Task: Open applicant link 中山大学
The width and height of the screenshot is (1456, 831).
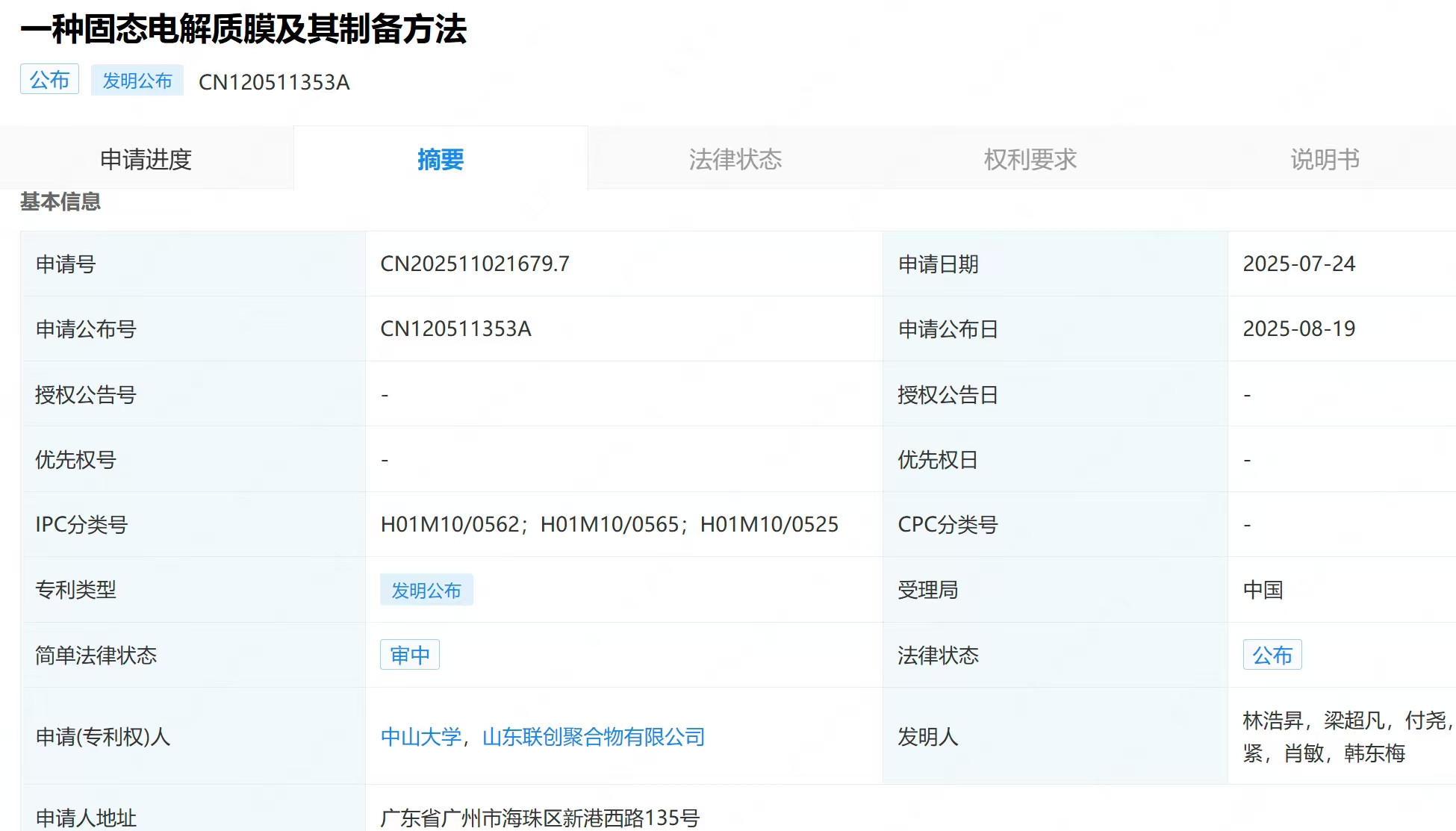Action: 421,737
